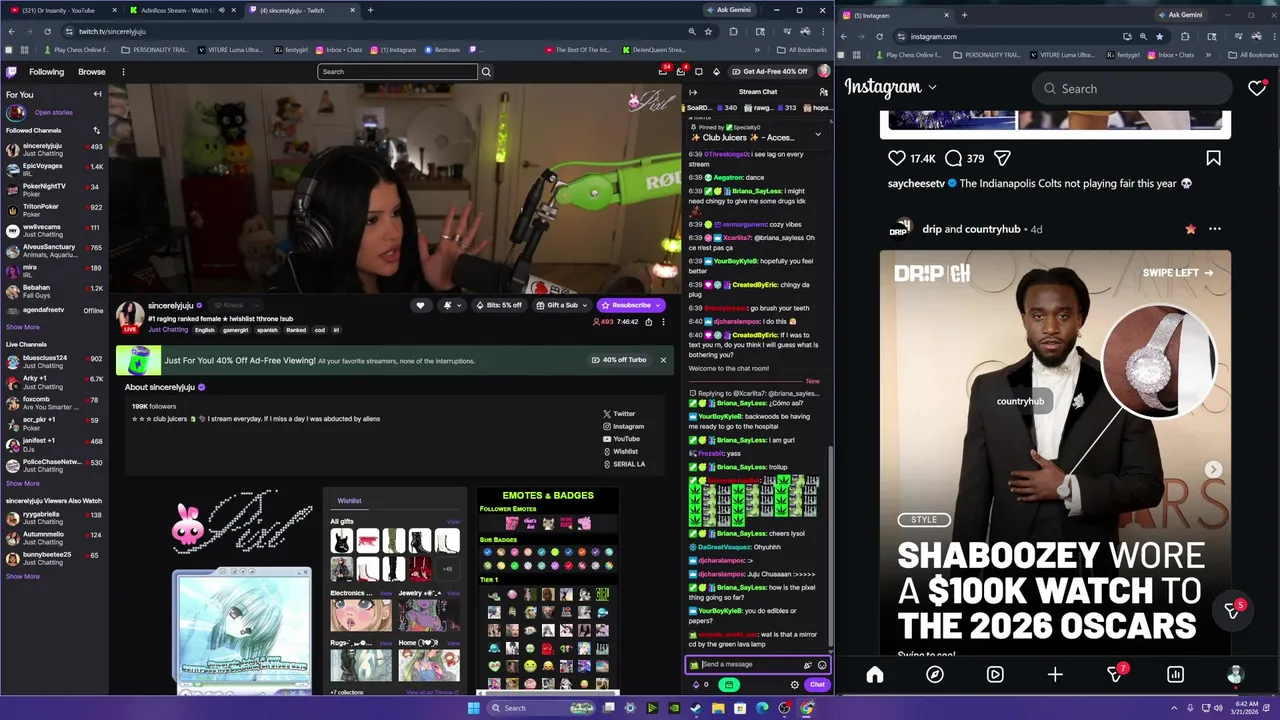Bookmark the saycheesetv Instagram post
The image size is (1280, 720).
click(x=1213, y=158)
